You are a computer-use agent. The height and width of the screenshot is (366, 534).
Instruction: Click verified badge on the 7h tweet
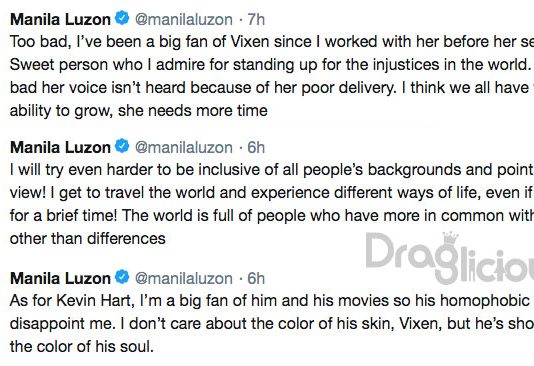(x=122, y=18)
